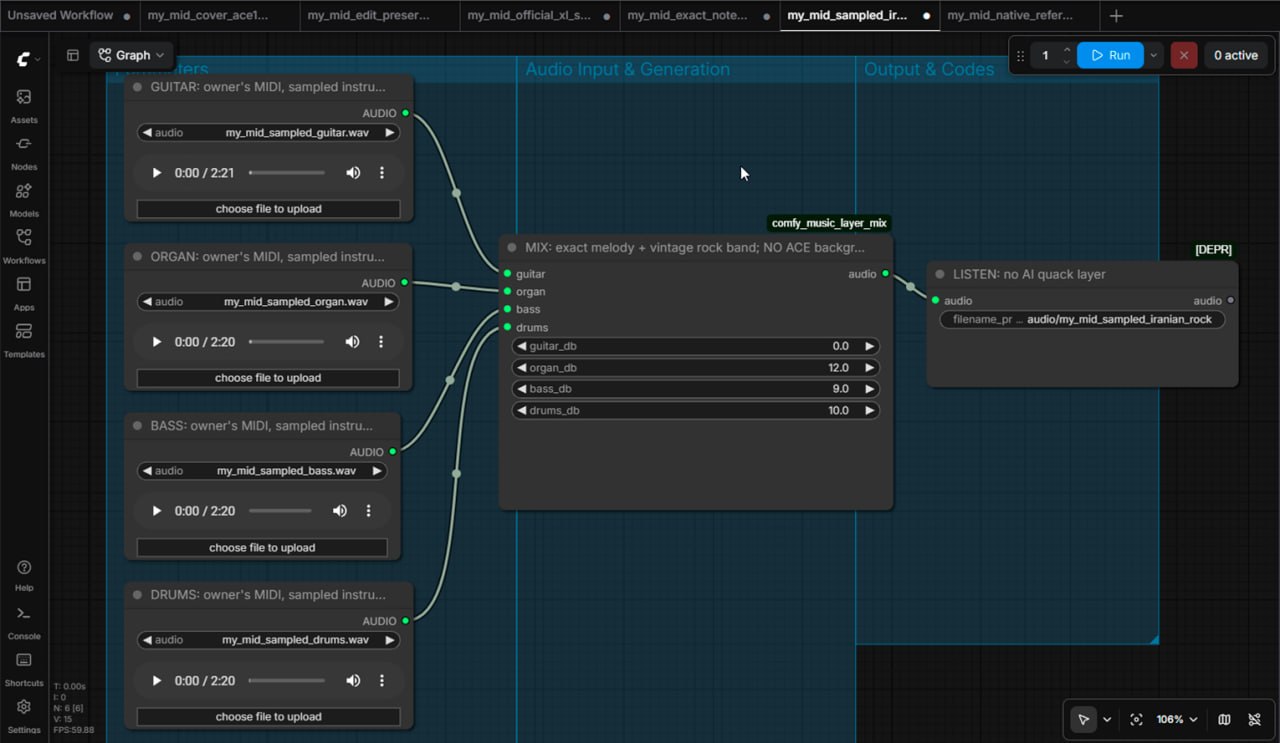Expand the select tool mode dropdown
Viewport: 1280px width, 743px height.
click(1107, 719)
